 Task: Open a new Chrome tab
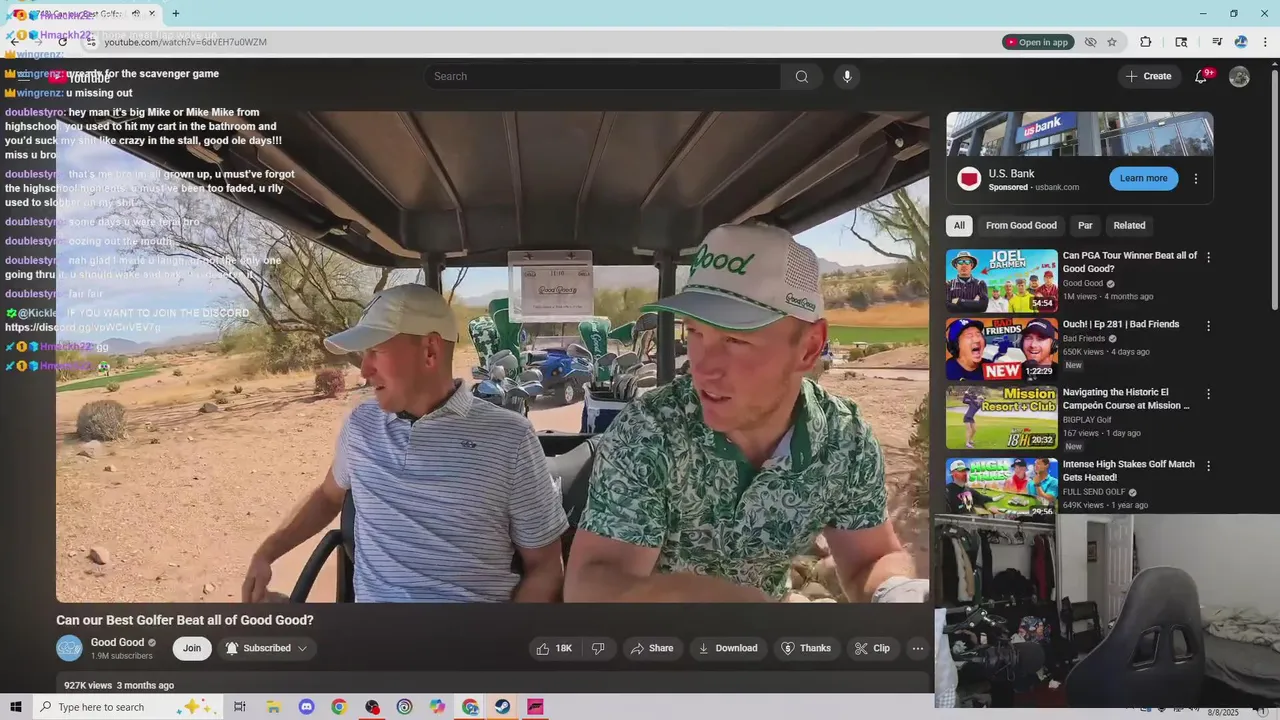176,14
